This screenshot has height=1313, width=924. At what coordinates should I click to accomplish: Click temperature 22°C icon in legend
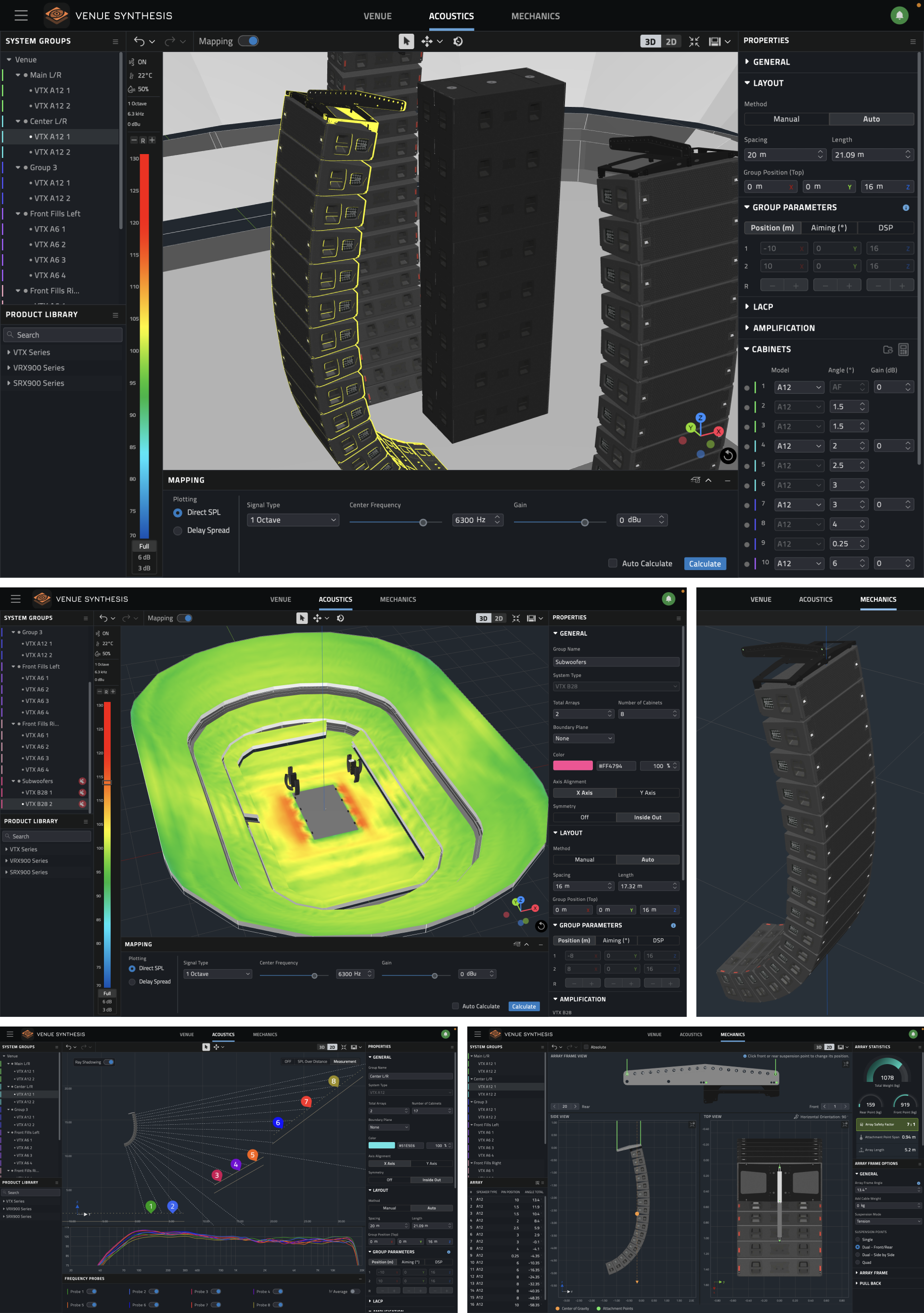(131, 76)
